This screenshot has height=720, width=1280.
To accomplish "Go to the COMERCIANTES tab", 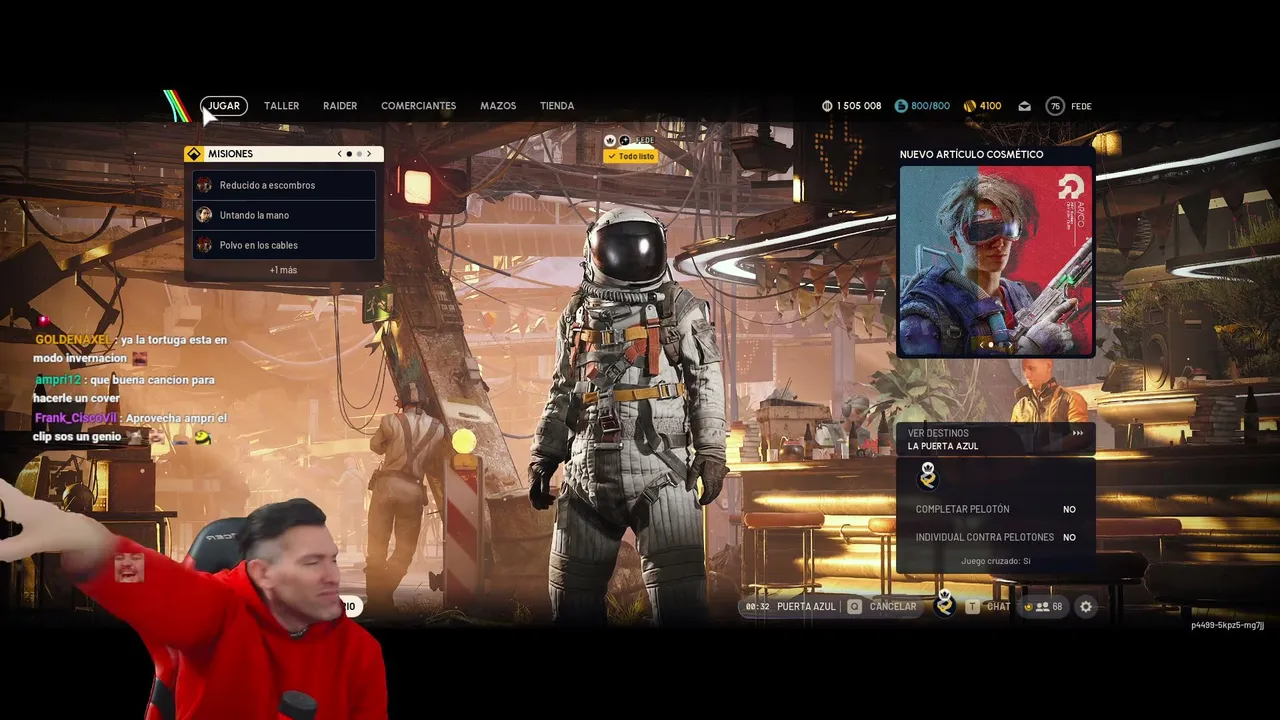I will pos(418,106).
